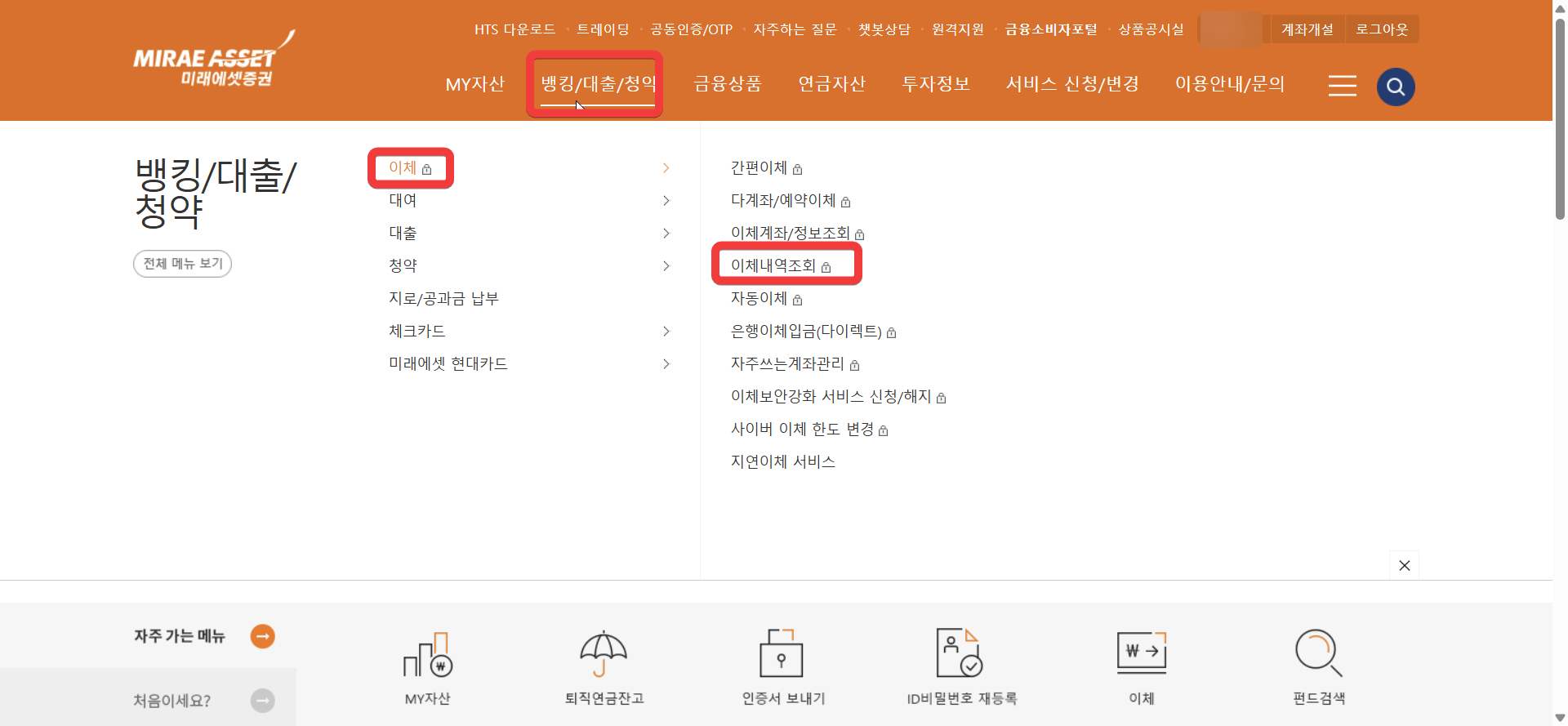Open the HTS 다운로드 link

[514, 29]
